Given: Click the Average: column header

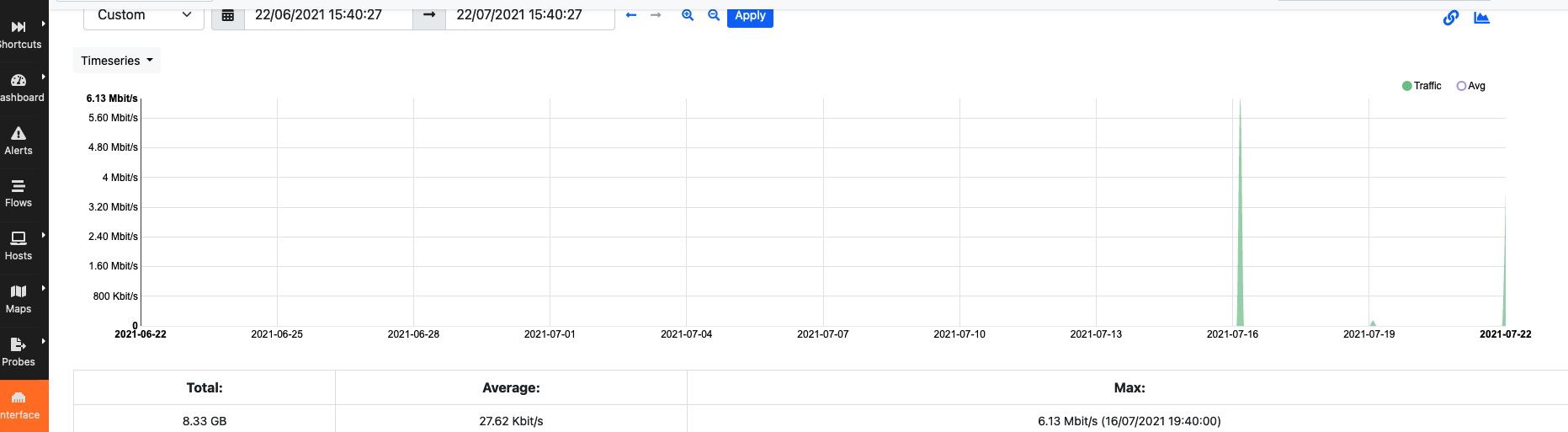Looking at the screenshot, I should 511,388.
